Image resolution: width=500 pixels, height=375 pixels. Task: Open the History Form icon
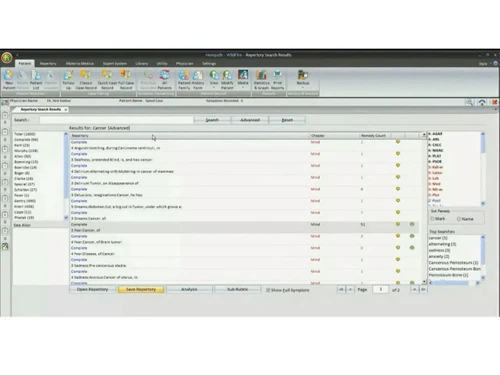(x=198, y=80)
